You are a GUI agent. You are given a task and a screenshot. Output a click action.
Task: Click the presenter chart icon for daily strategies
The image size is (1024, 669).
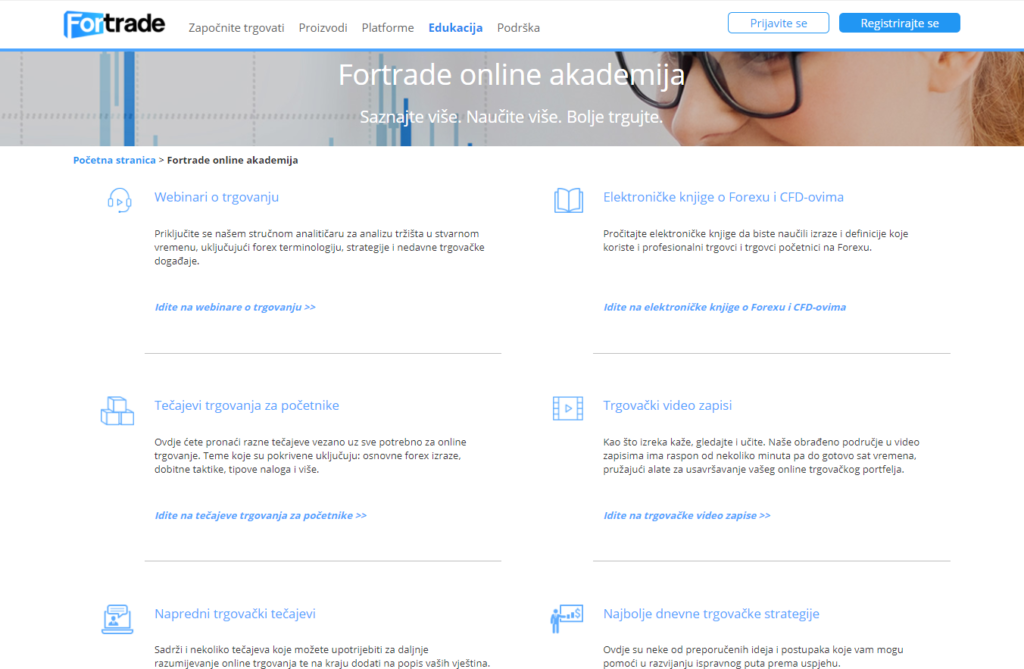(x=567, y=618)
